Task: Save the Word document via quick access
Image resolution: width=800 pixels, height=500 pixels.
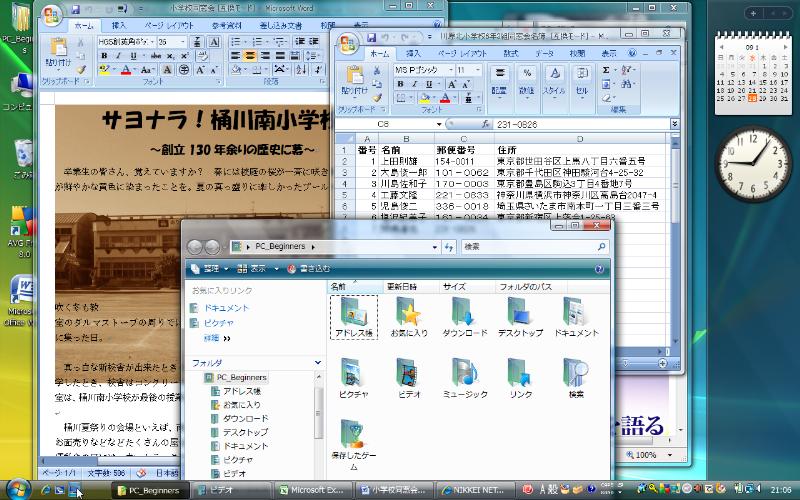Action: pos(76,9)
